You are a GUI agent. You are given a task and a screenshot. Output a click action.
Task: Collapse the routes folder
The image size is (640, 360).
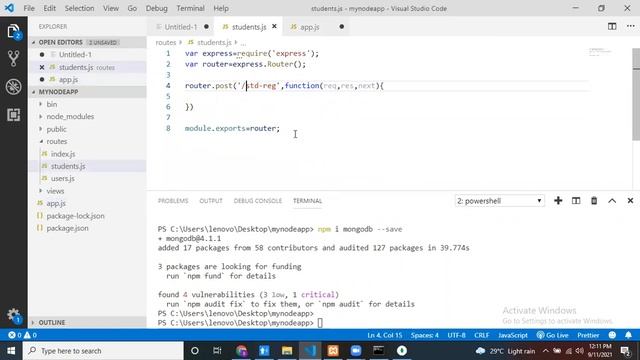point(56,141)
